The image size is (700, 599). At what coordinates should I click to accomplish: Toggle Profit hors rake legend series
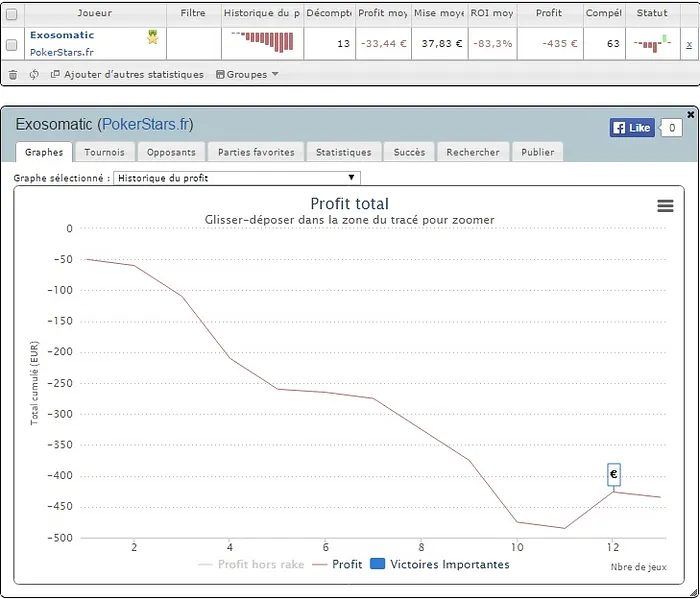(x=251, y=565)
